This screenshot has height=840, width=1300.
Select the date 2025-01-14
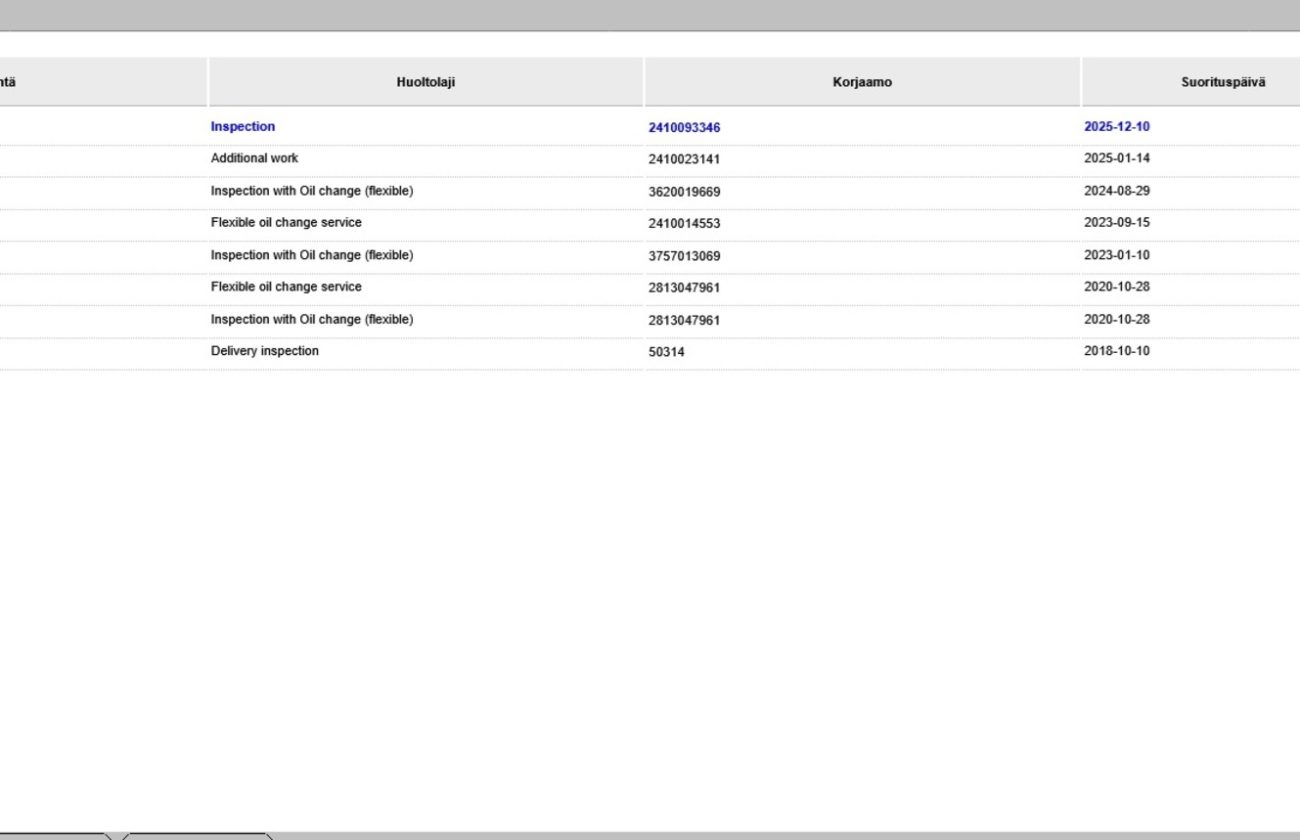1116,158
